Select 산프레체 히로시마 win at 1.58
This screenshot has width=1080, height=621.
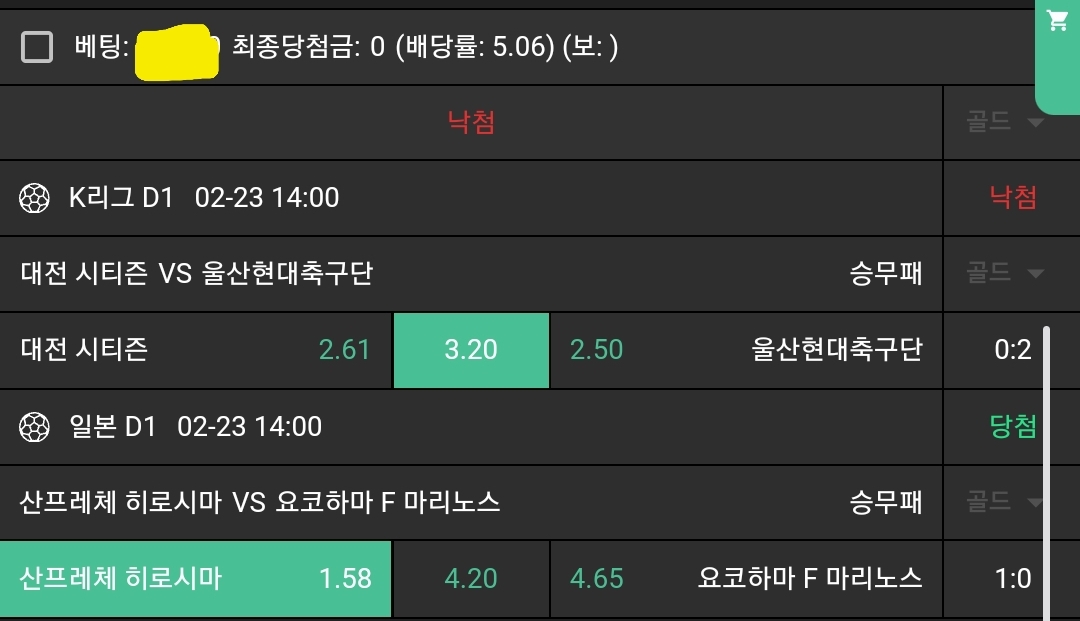pyautogui.click(x=196, y=579)
